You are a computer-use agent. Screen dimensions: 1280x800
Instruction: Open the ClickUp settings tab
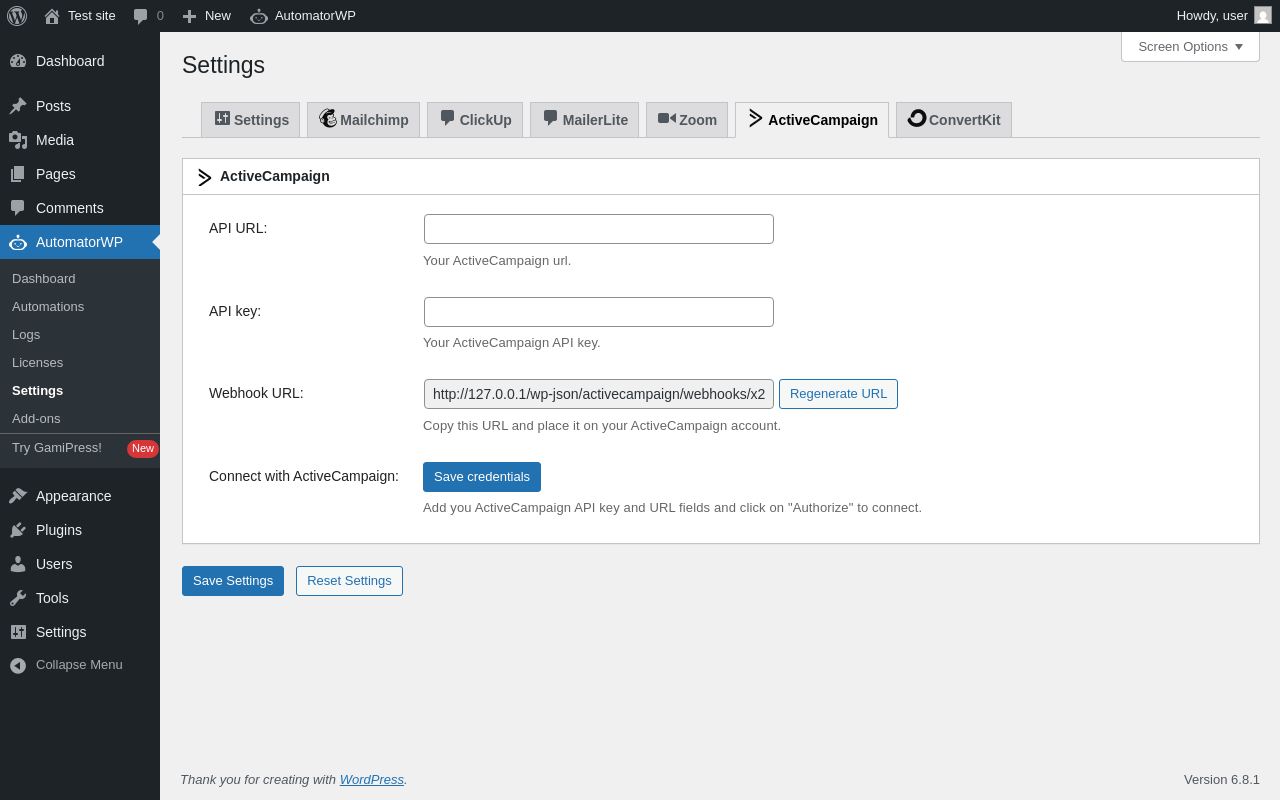pos(475,120)
